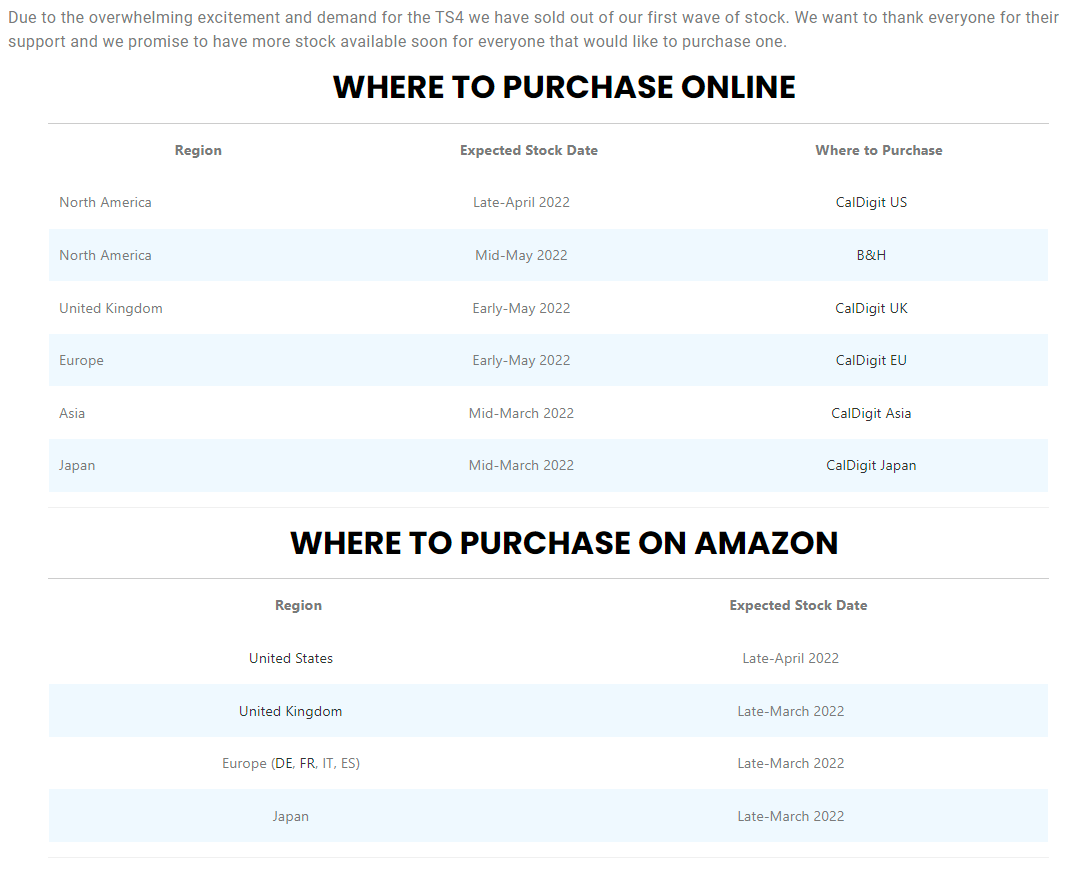Click North America region in CalDigit US row
This screenshot has width=1080, height=872.
105,203
